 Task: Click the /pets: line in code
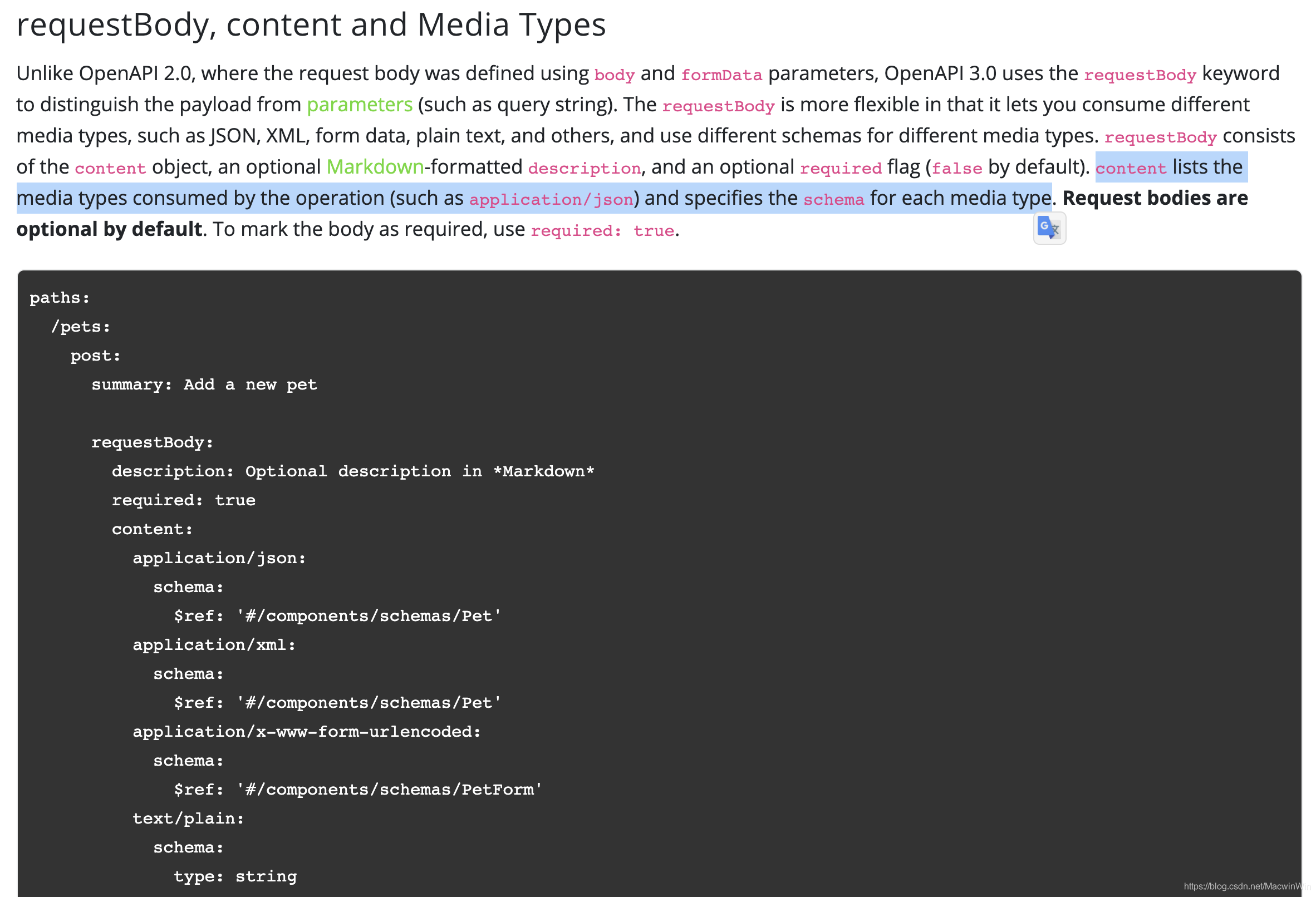[80, 327]
